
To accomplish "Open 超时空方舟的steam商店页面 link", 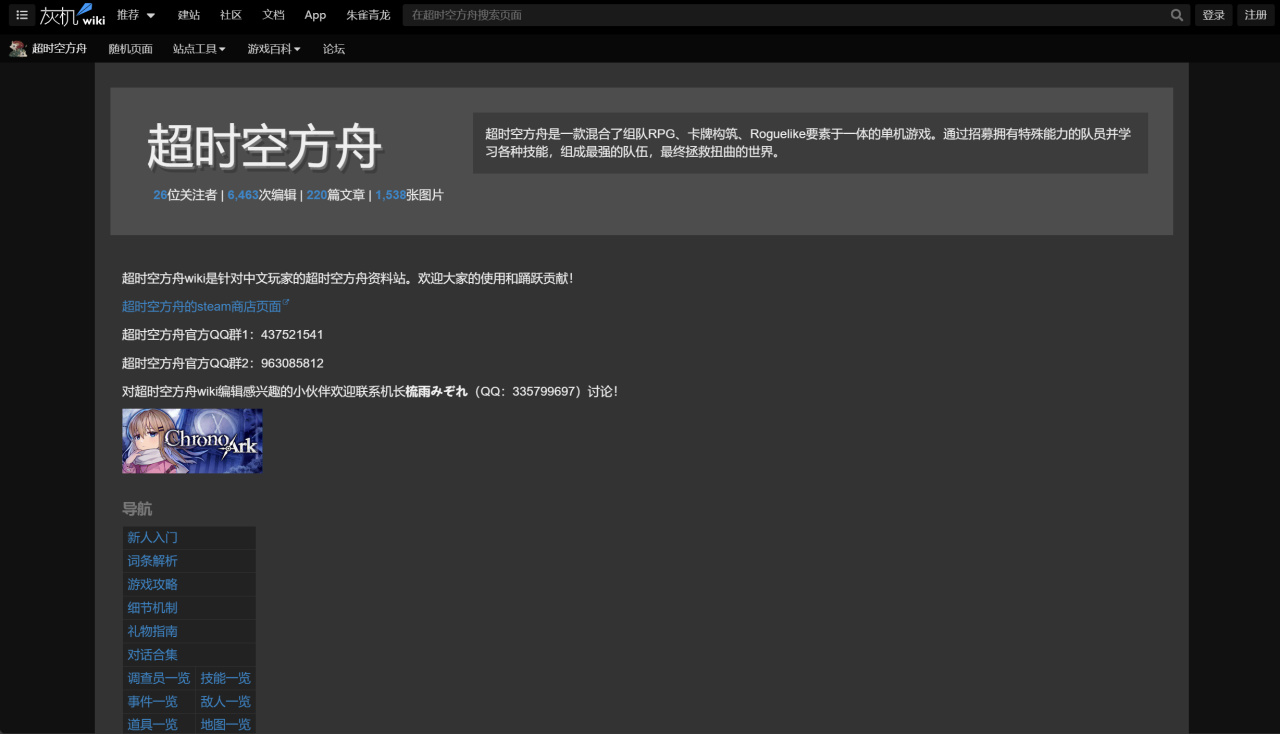I will 202,307.
